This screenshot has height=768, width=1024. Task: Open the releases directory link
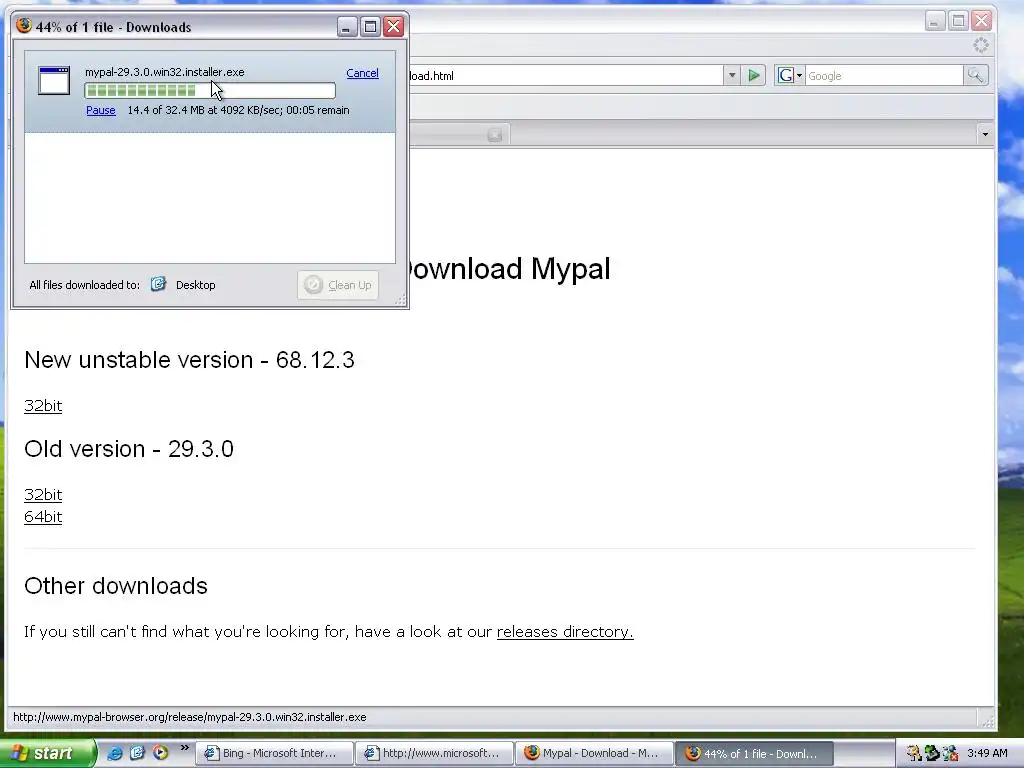pos(565,632)
